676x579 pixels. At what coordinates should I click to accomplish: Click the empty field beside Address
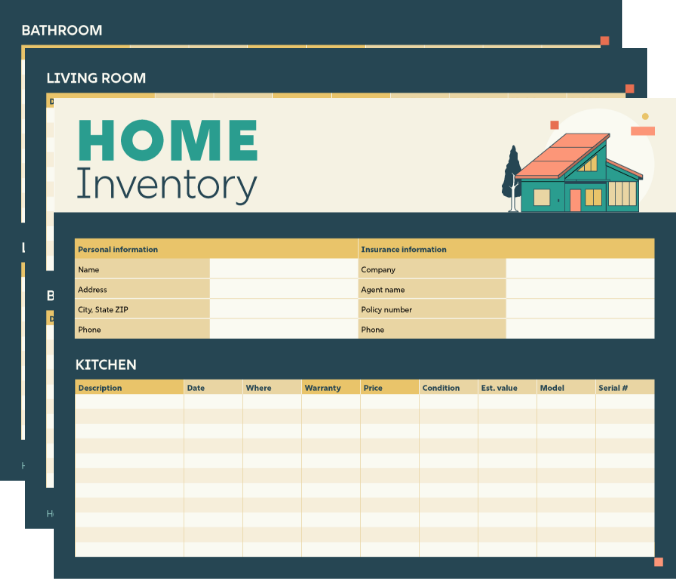[284, 289]
